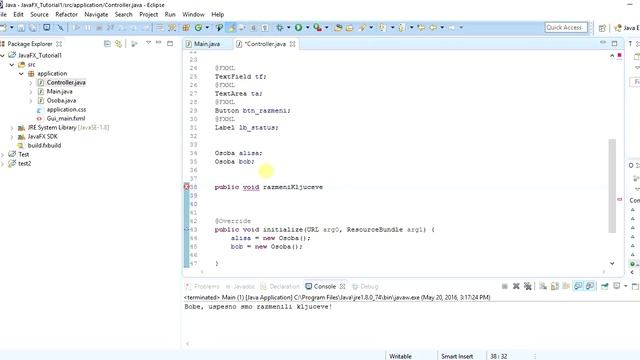Select Gui_main.fxml in Package Explorer

66,118
